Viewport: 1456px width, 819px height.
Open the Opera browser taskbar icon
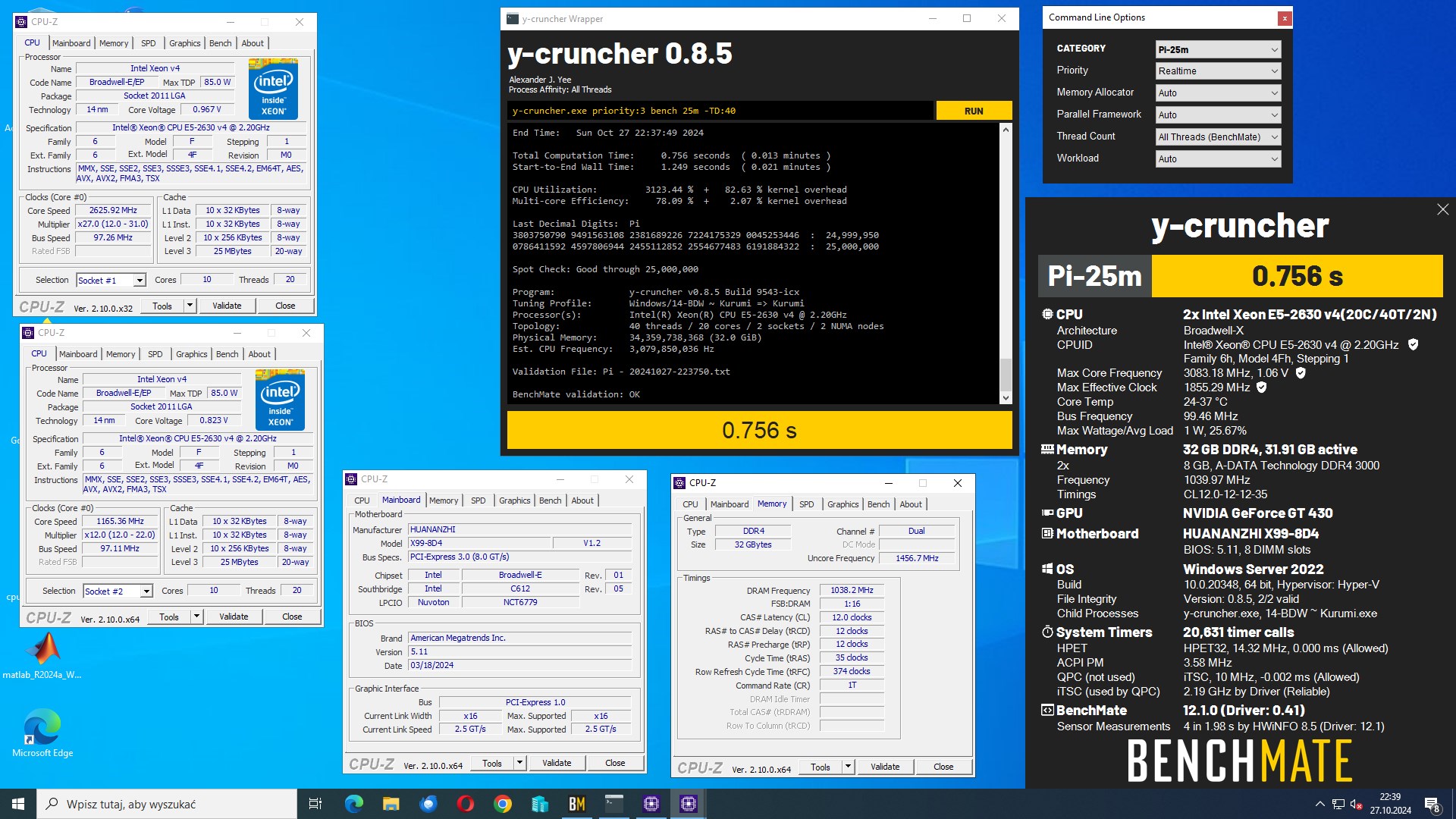click(466, 804)
